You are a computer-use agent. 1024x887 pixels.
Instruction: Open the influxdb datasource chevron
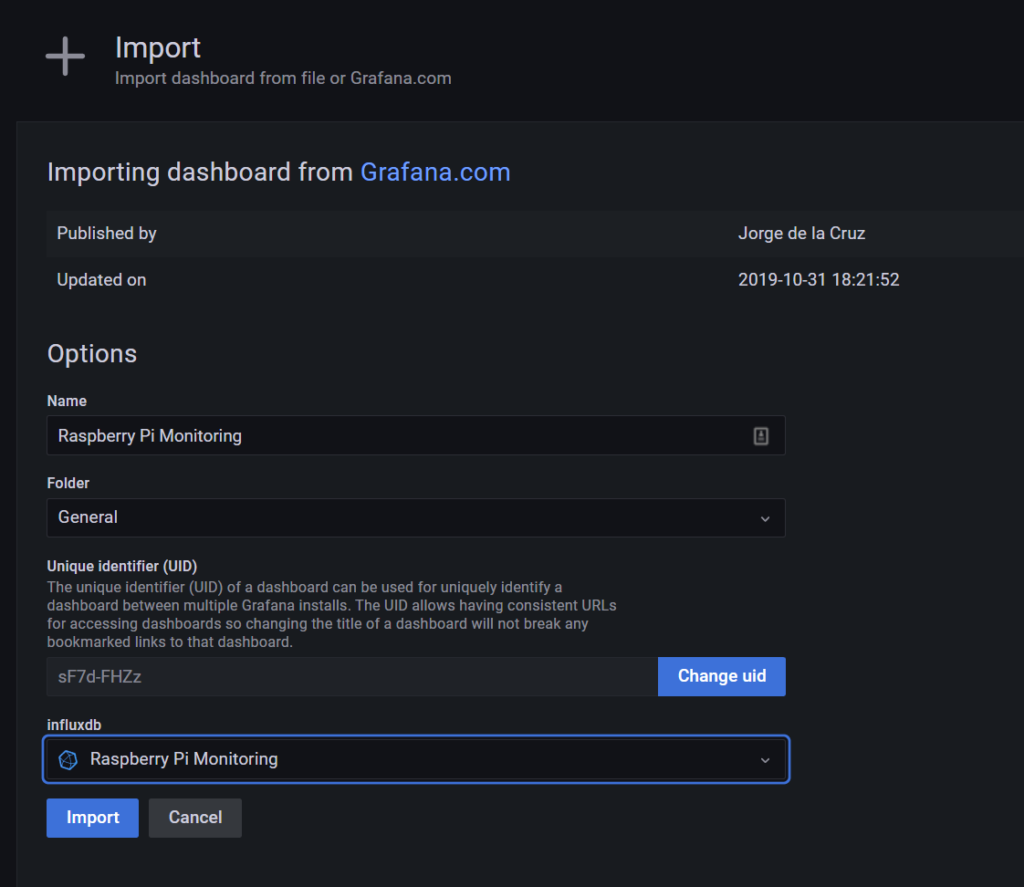click(x=765, y=760)
